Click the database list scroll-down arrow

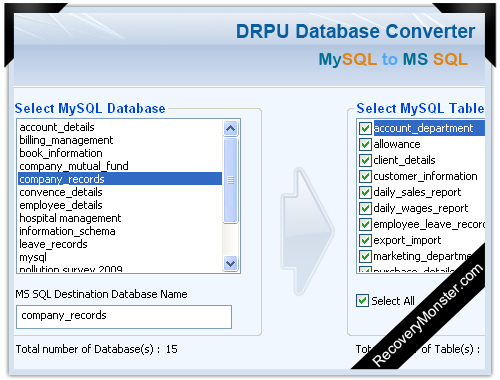[231, 263]
